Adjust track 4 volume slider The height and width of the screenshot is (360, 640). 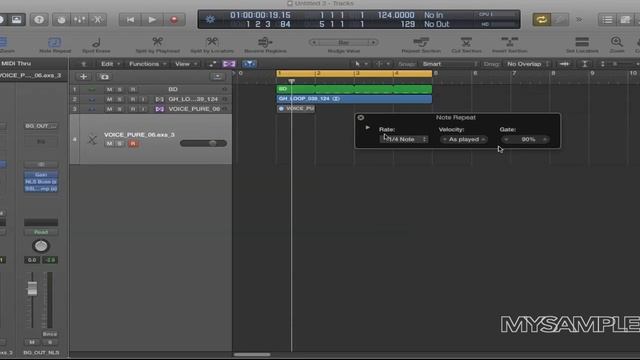coord(203,143)
